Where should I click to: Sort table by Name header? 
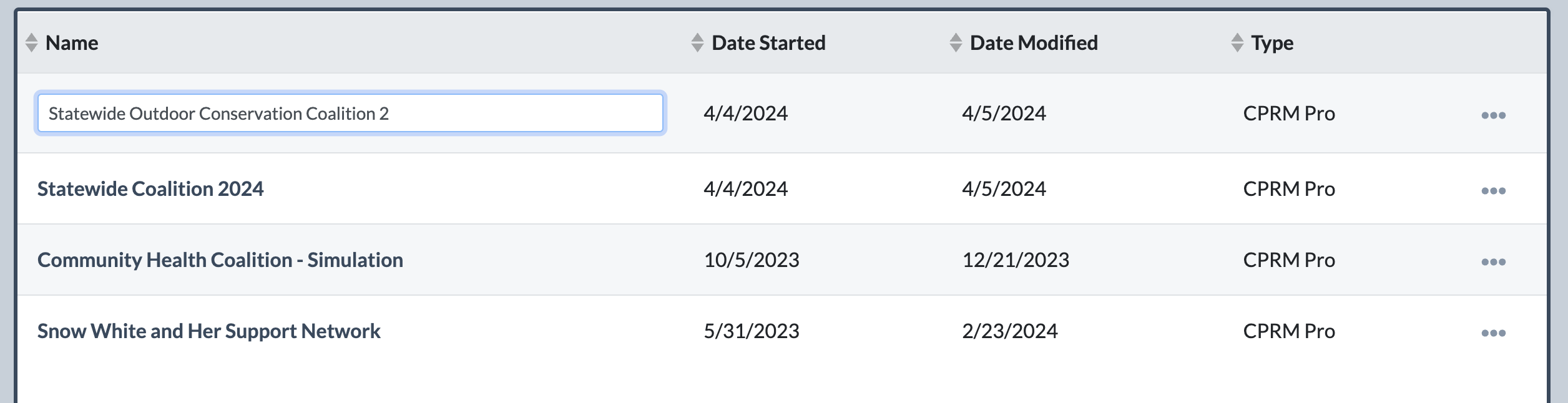click(72, 43)
